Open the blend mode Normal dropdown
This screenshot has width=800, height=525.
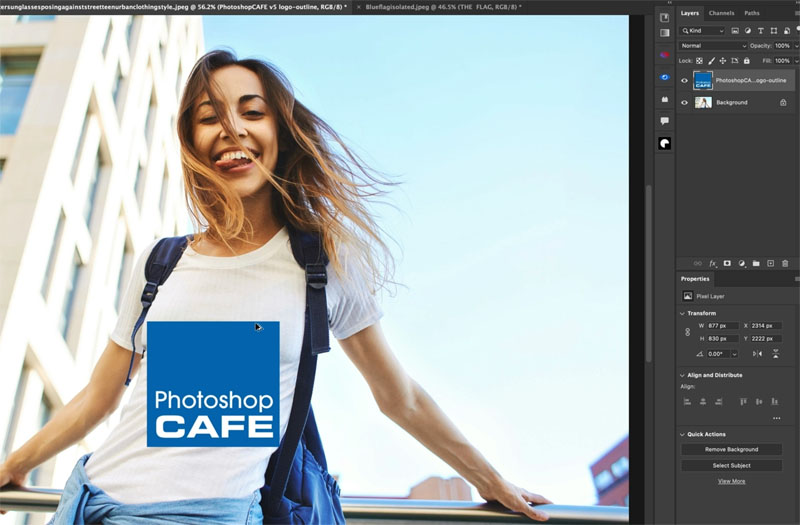pos(713,46)
